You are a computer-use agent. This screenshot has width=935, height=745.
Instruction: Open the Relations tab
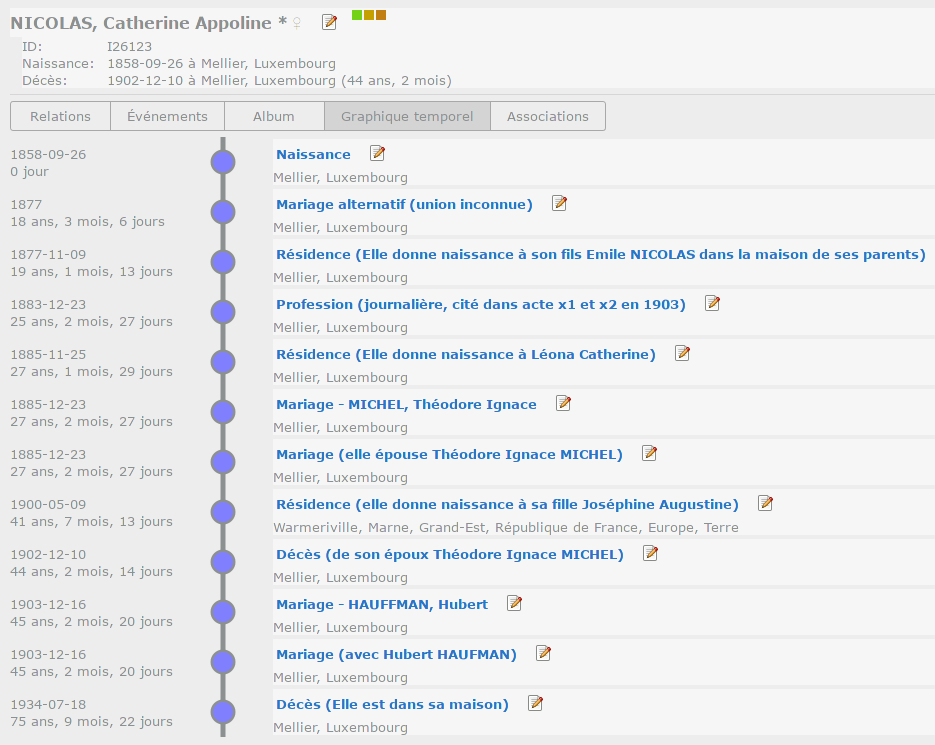click(x=60, y=116)
